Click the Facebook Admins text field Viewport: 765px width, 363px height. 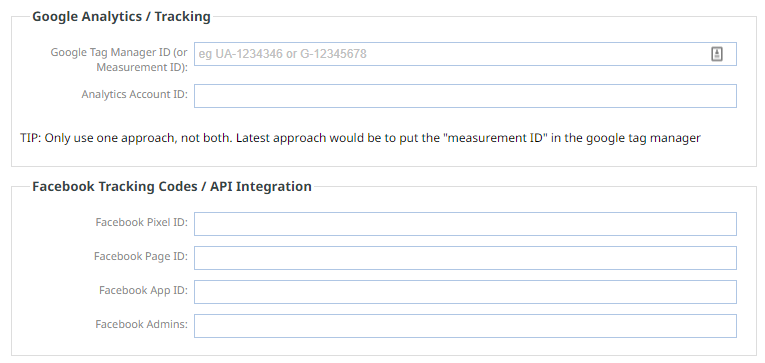point(465,326)
